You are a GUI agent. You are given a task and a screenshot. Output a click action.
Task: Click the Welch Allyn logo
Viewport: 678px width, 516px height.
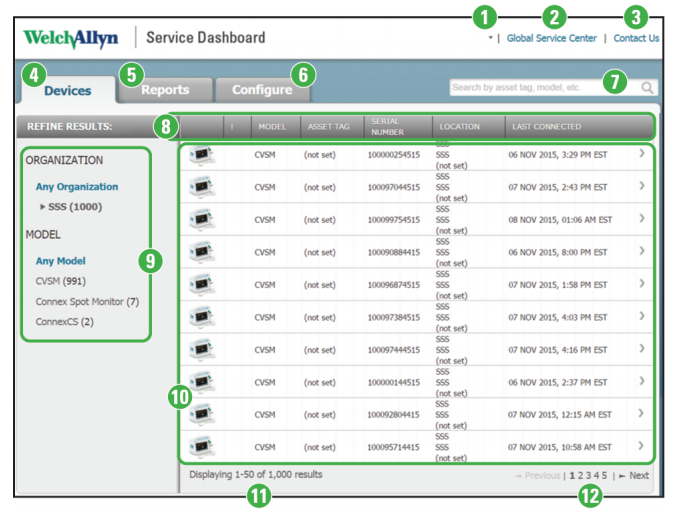[x=70, y=38]
